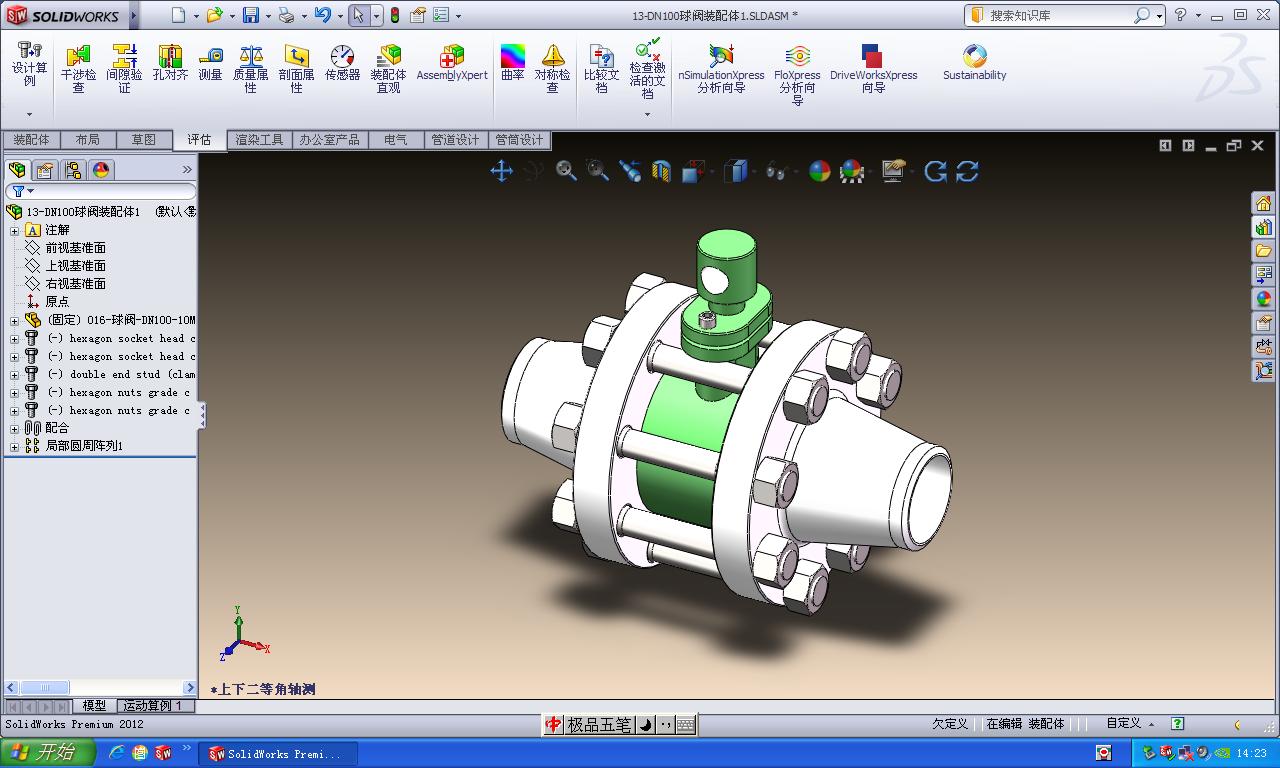This screenshot has height=768, width=1280.
Task: Switch to the PropertyManager panel tab
Action: (x=45, y=170)
